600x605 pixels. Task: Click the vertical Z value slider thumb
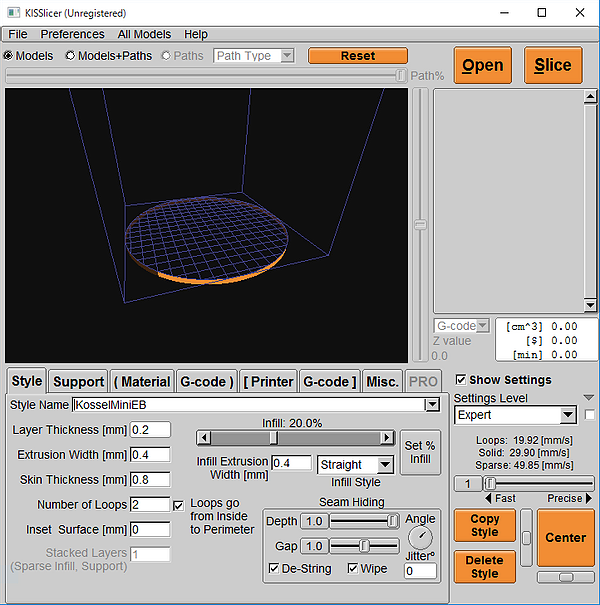coord(421,225)
